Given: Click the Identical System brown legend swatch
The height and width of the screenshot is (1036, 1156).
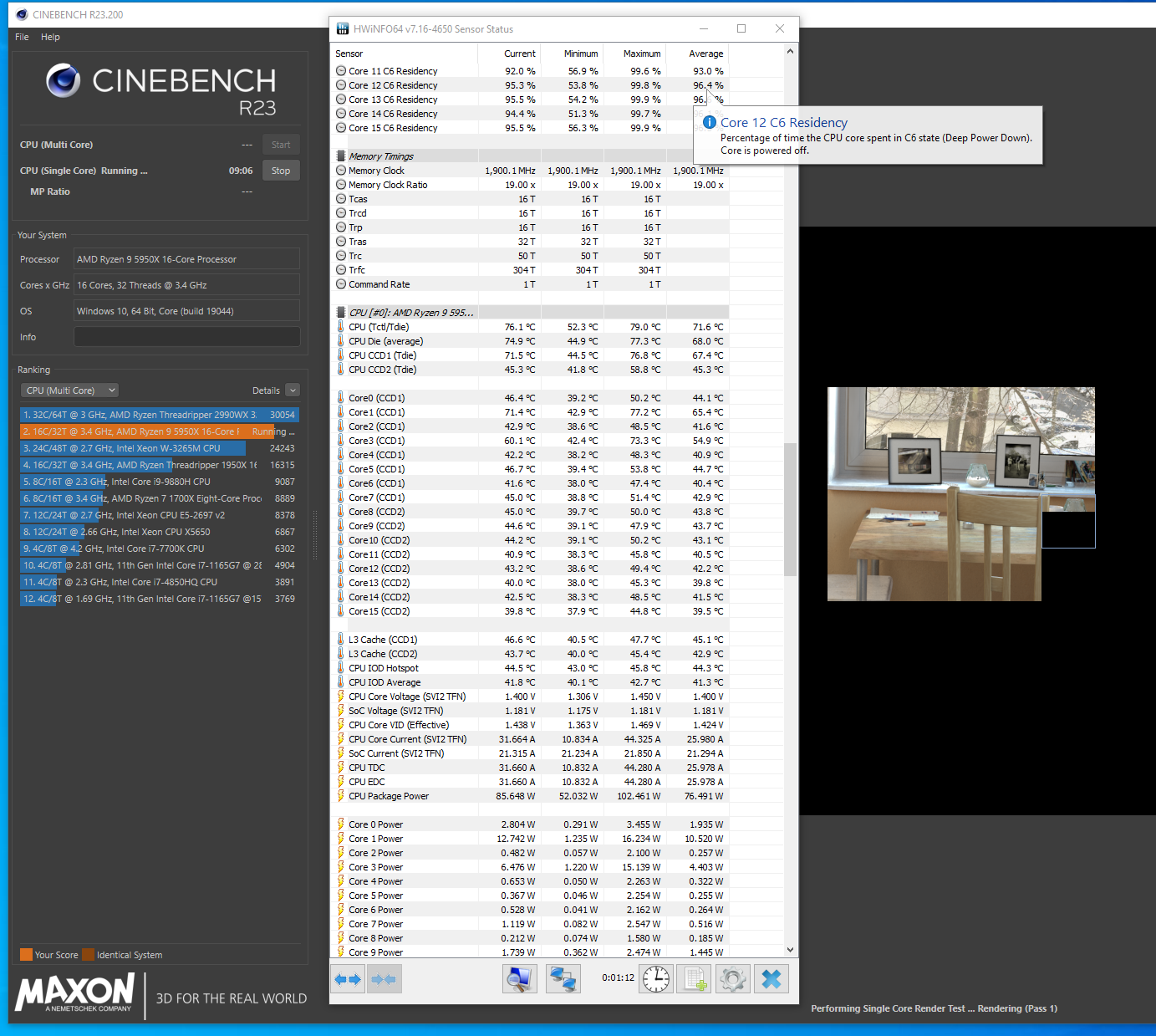Looking at the screenshot, I should point(89,955).
